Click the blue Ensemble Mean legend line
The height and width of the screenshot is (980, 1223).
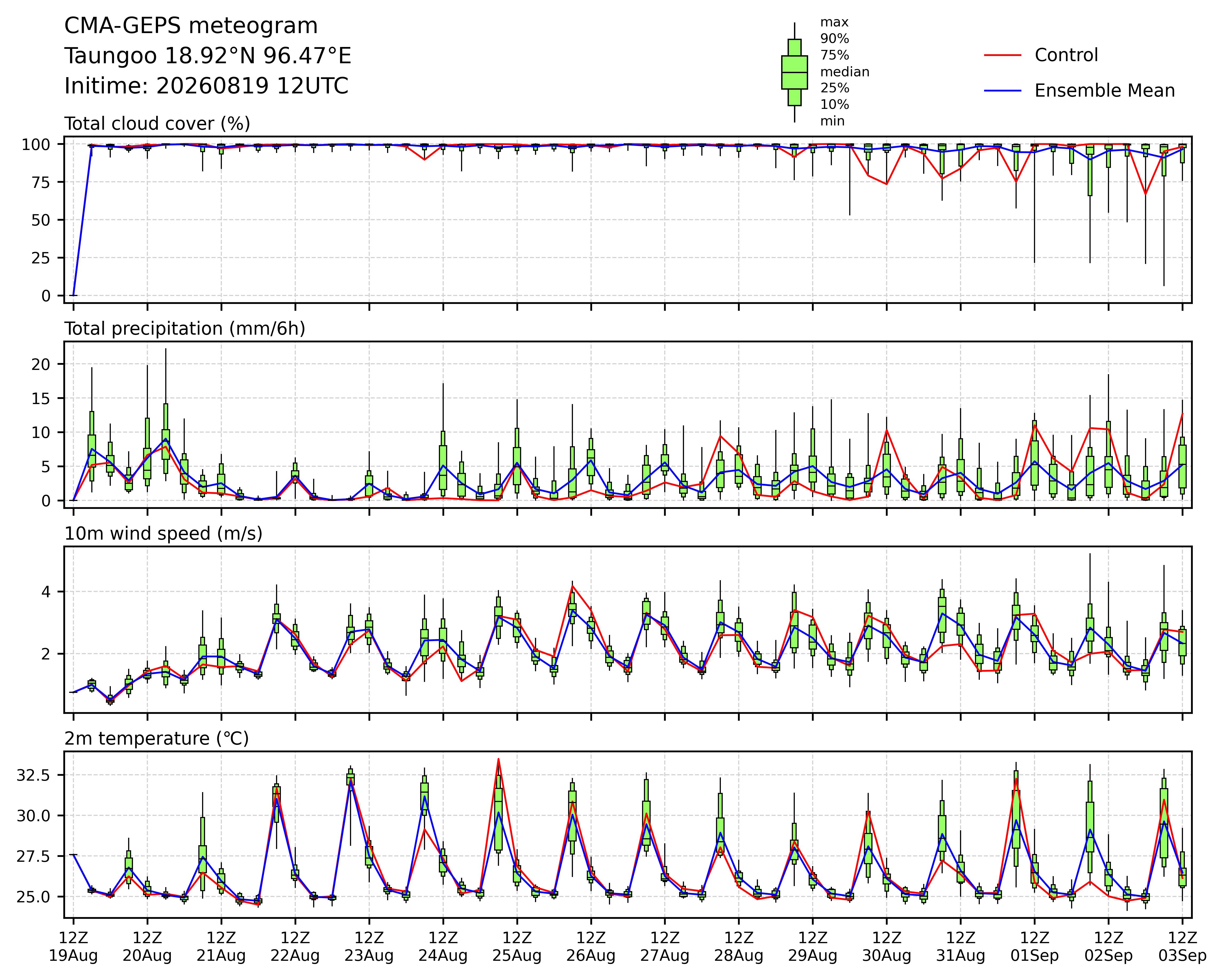click(1002, 91)
